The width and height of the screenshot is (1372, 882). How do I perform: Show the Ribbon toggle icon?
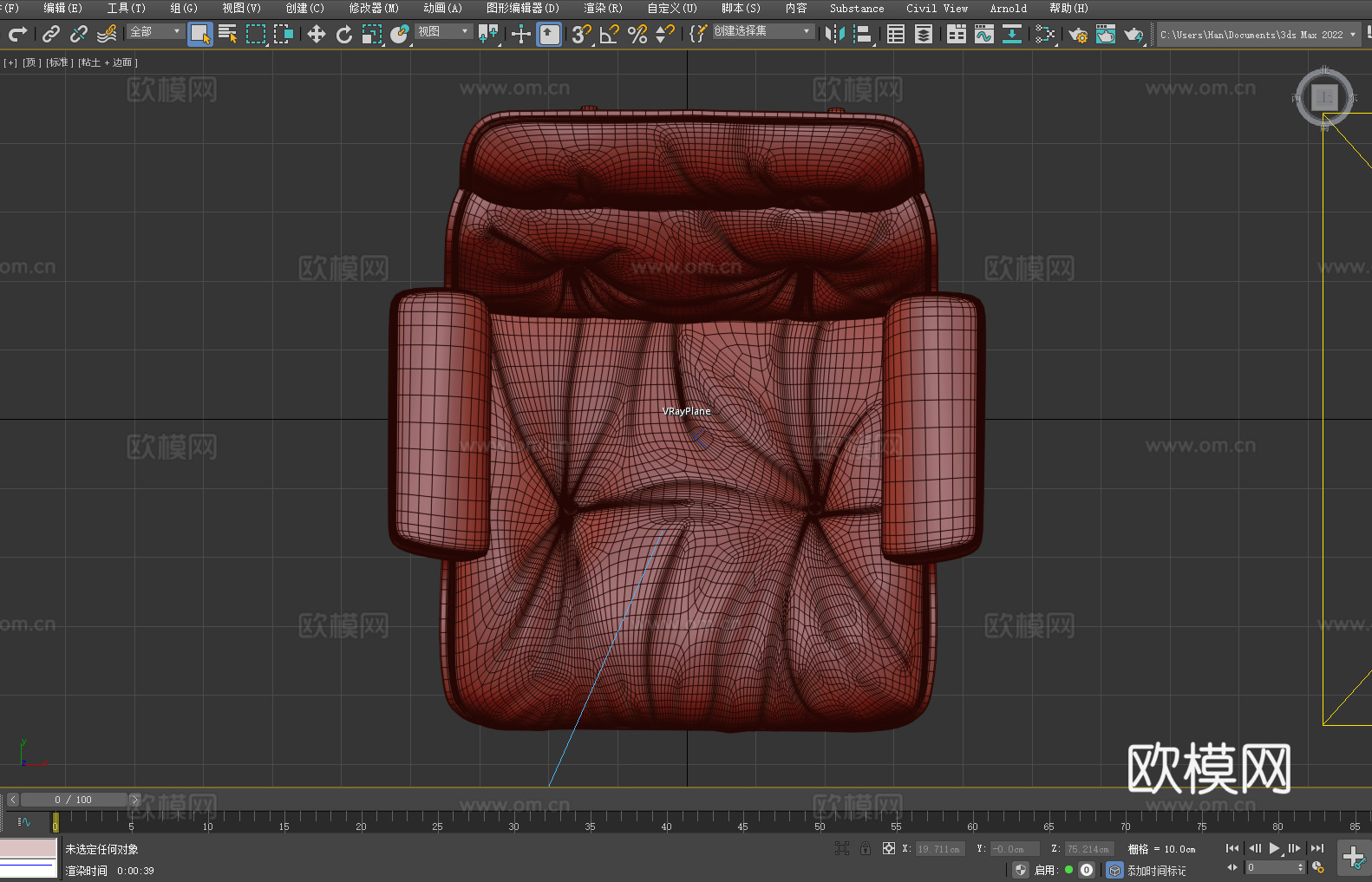click(x=957, y=34)
